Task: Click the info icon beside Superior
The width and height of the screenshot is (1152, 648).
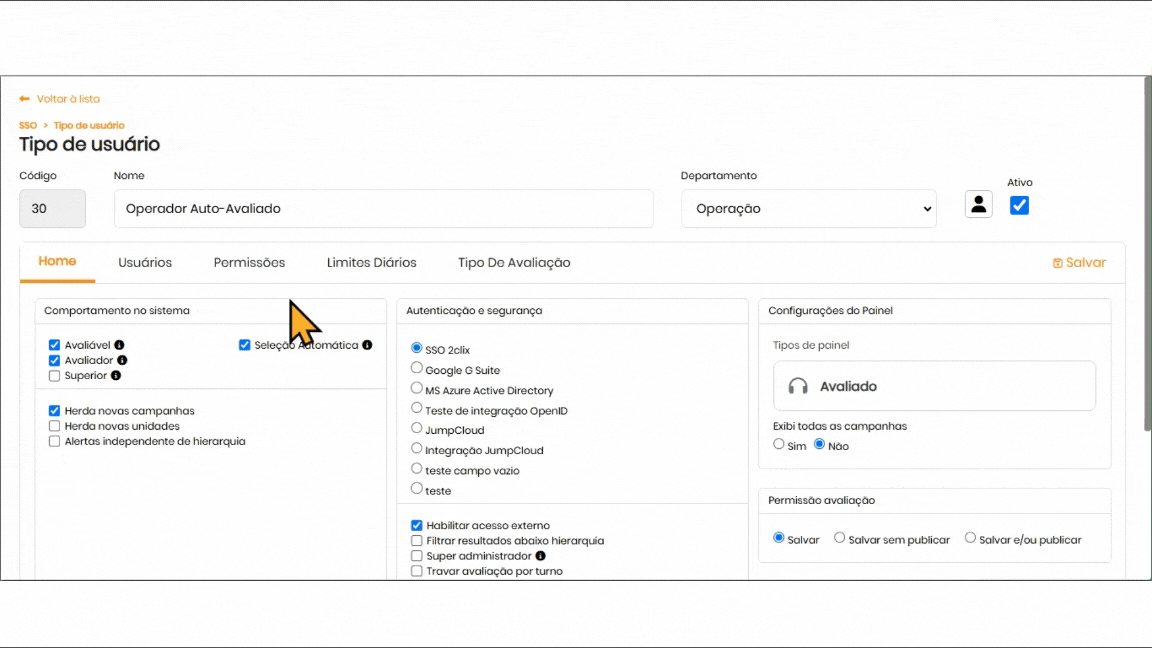Action: (x=116, y=376)
